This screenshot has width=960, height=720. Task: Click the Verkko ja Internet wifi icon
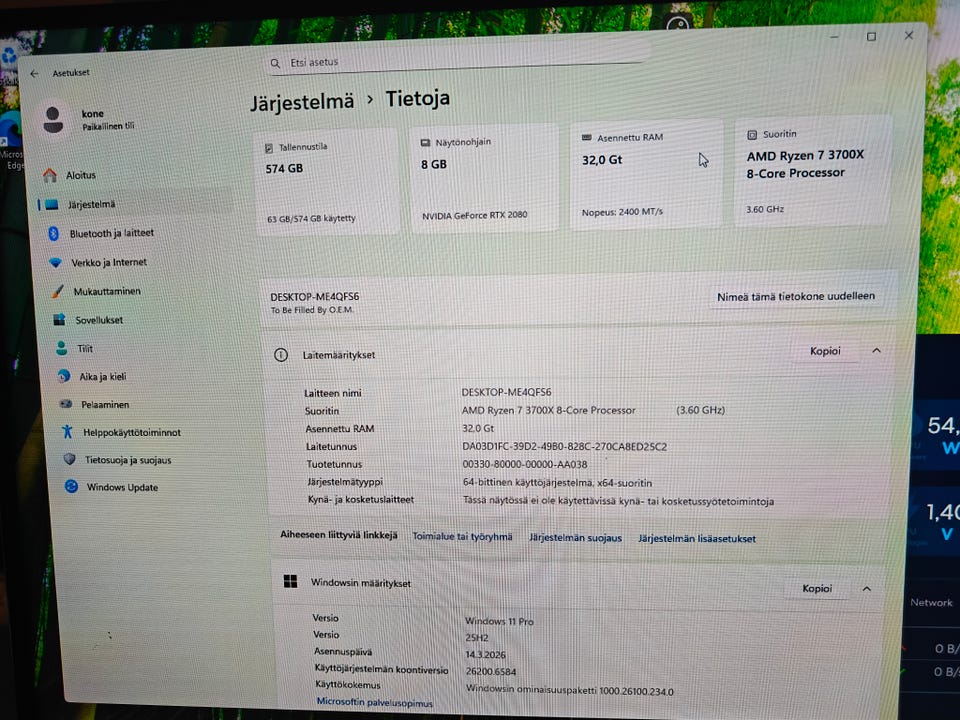click(x=56, y=263)
